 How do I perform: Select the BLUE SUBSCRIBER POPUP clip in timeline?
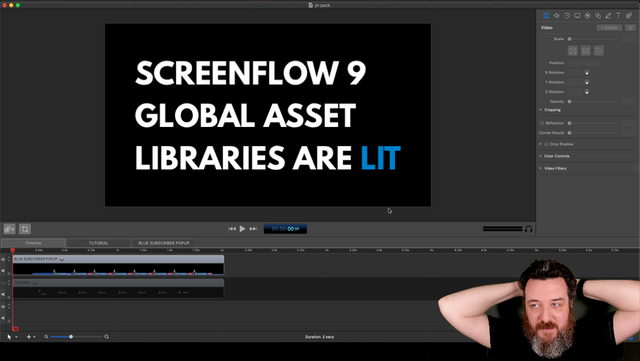pyautogui.click(x=118, y=265)
